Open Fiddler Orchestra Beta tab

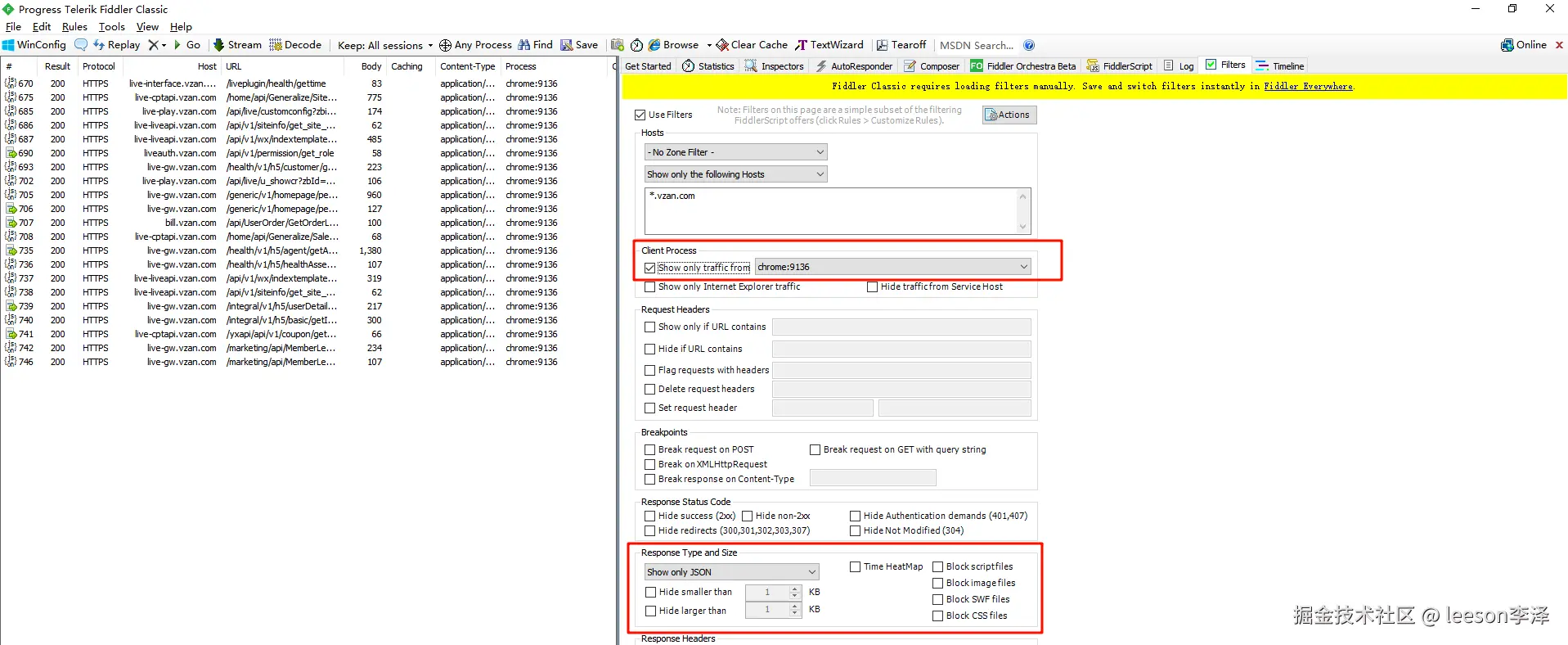pos(1023,66)
